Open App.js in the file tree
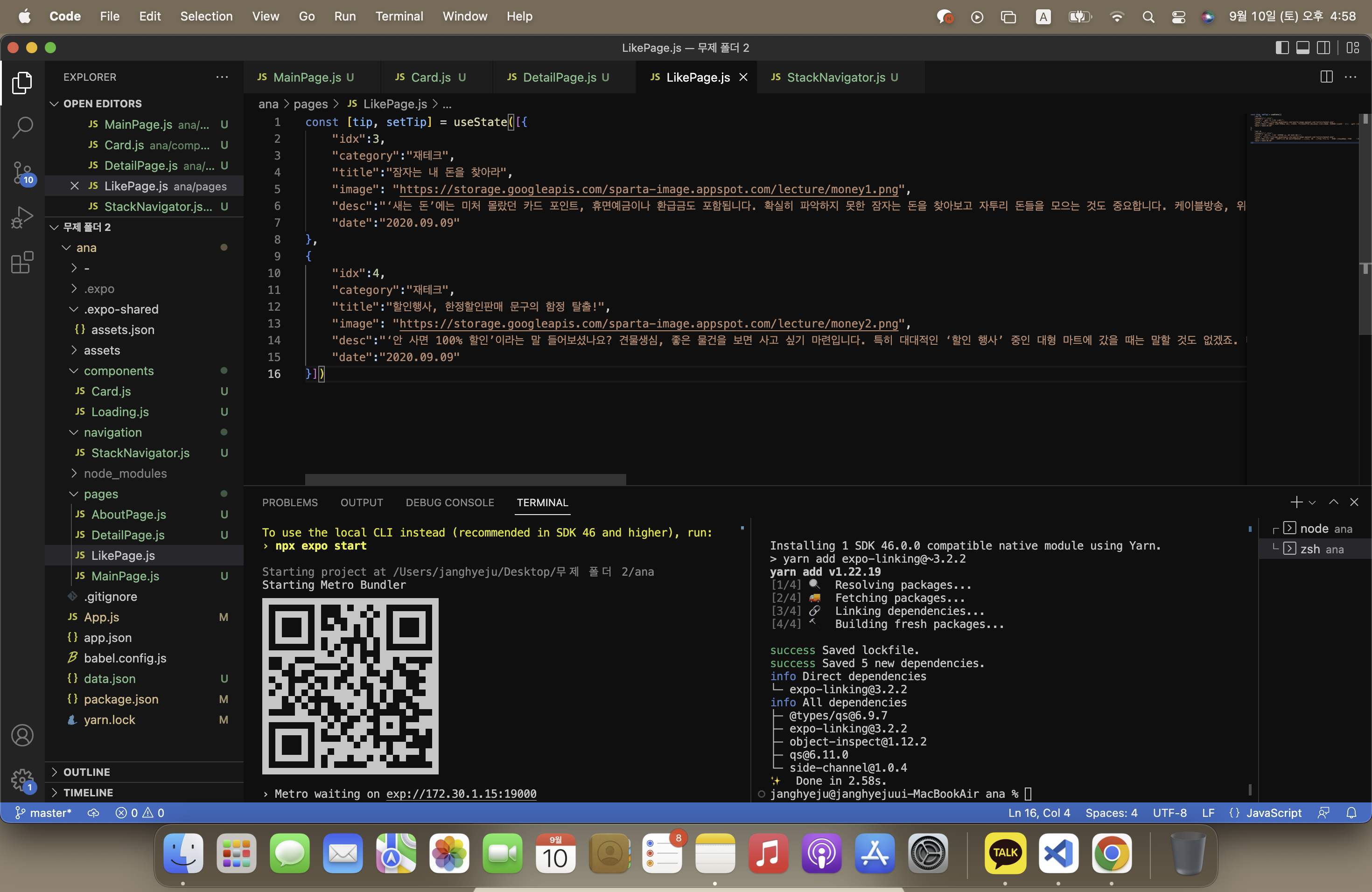1372x892 pixels. click(144, 617)
